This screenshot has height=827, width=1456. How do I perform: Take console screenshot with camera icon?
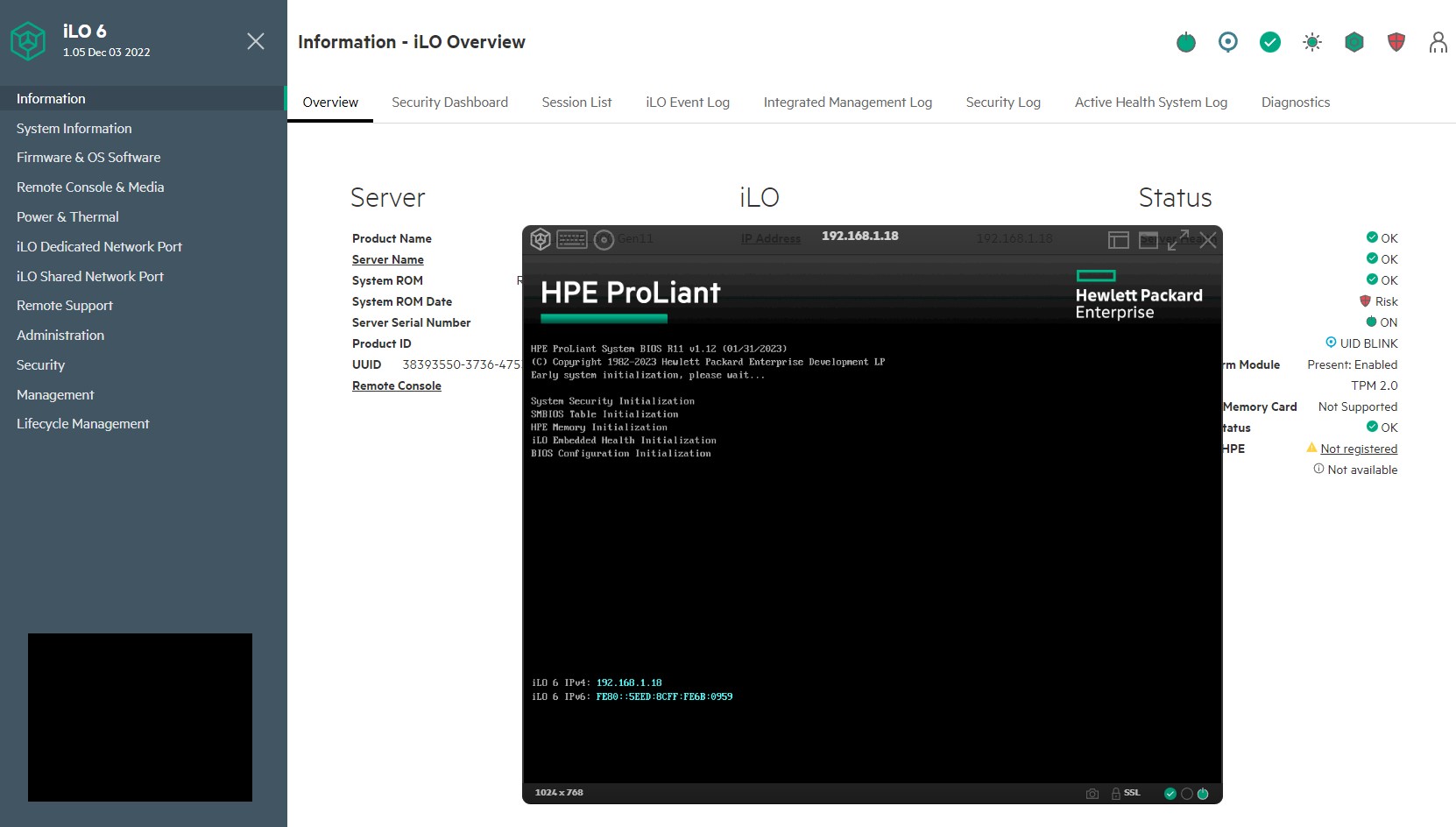pyautogui.click(x=1092, y=794)
